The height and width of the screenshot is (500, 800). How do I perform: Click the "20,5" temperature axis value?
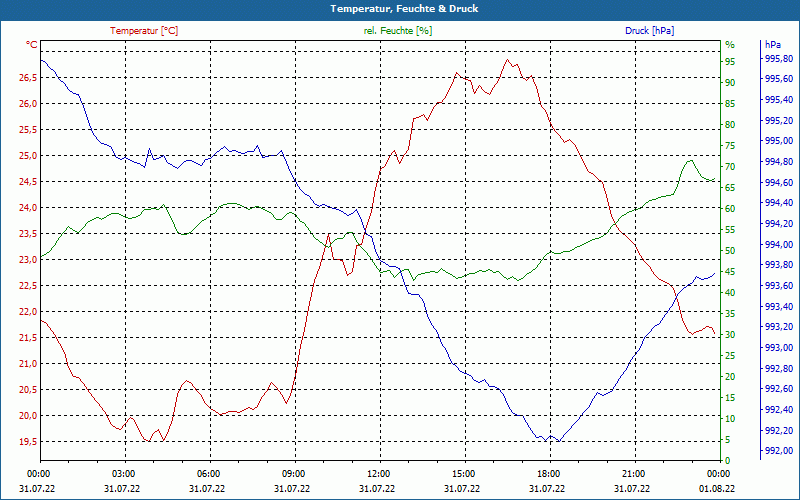click(x=28, y=390)
